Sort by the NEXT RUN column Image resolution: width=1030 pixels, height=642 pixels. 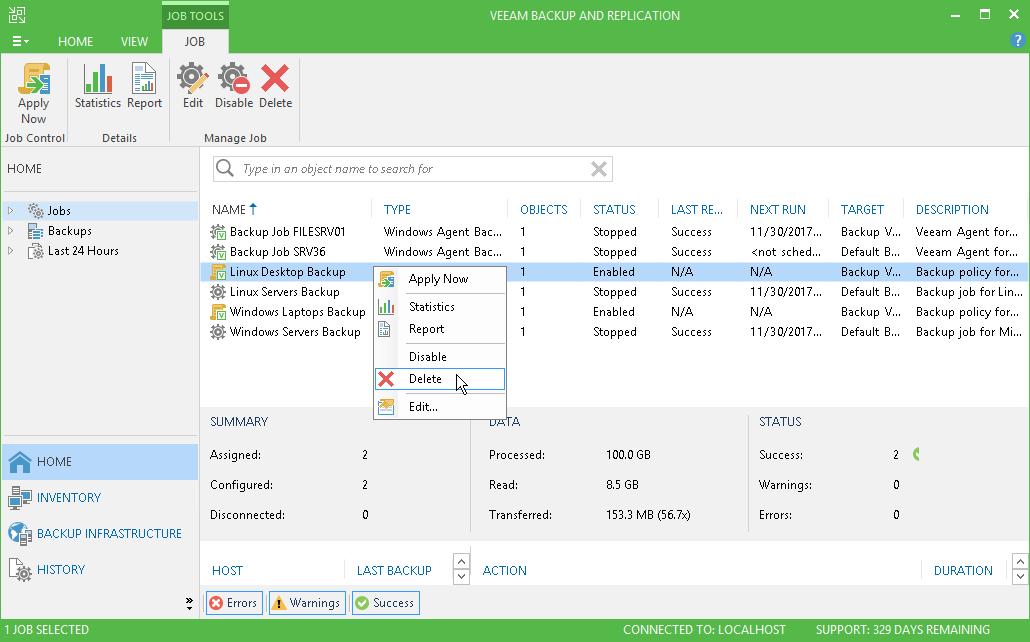[778, 209]
